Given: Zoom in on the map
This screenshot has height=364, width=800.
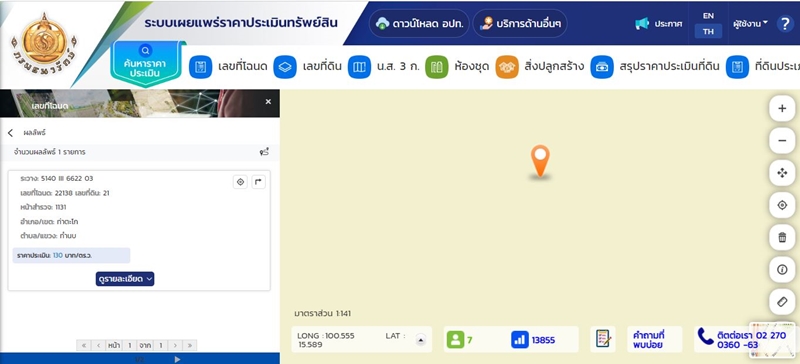Looking at the screenshot, I should pyautogui.click(x=782, y=108).
